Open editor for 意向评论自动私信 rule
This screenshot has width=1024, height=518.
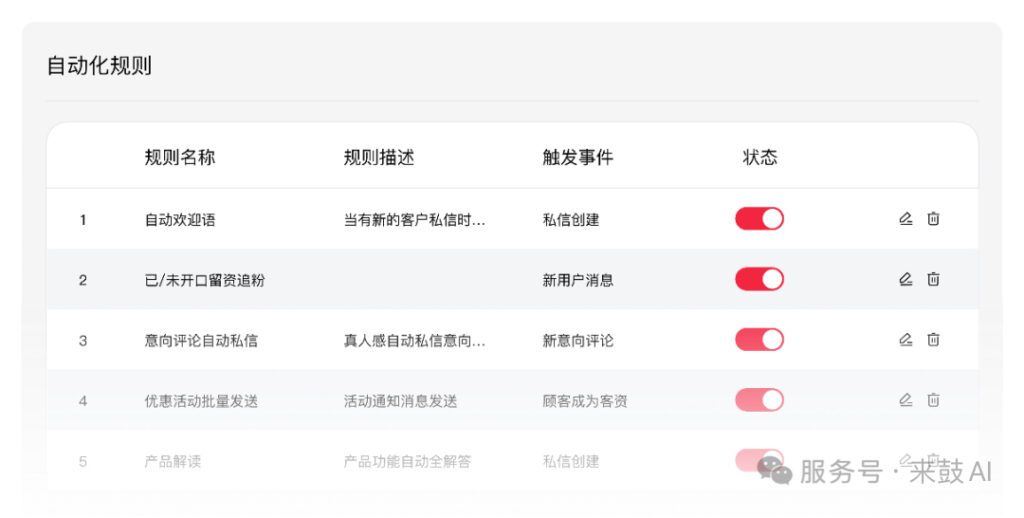pyautogui.click(x=905, y=340)
